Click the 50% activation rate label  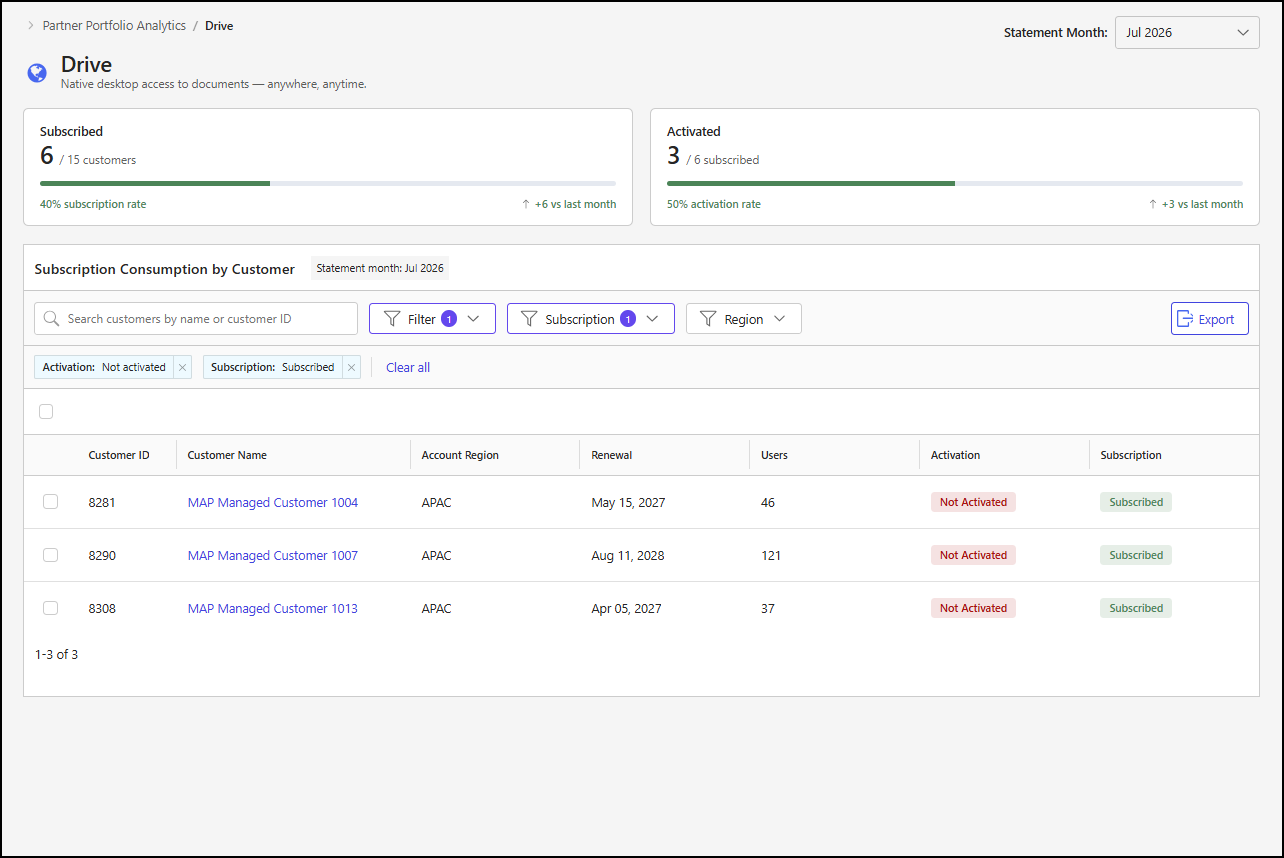[714, 204]
